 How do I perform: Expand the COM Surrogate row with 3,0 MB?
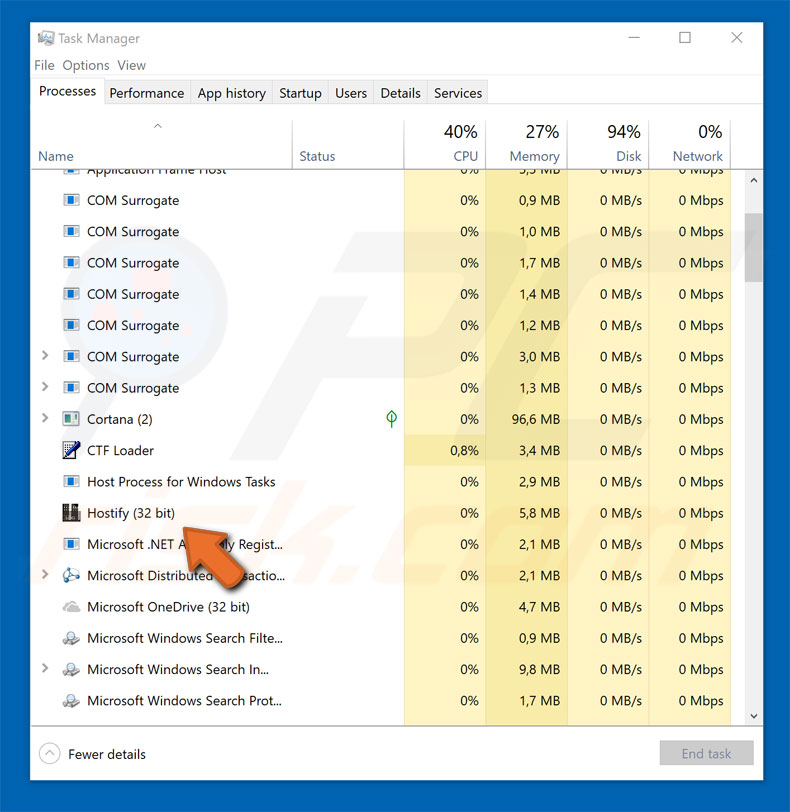(45, 356)
